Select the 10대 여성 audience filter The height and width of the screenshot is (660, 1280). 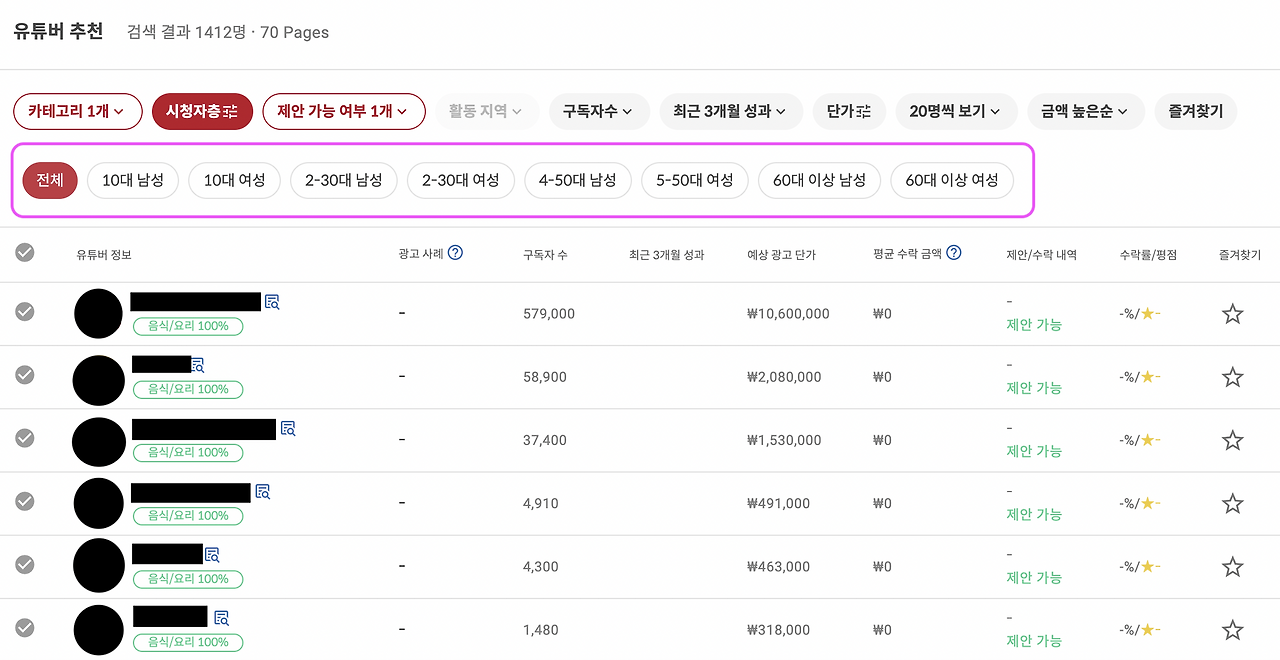click(x=234, y=180)
